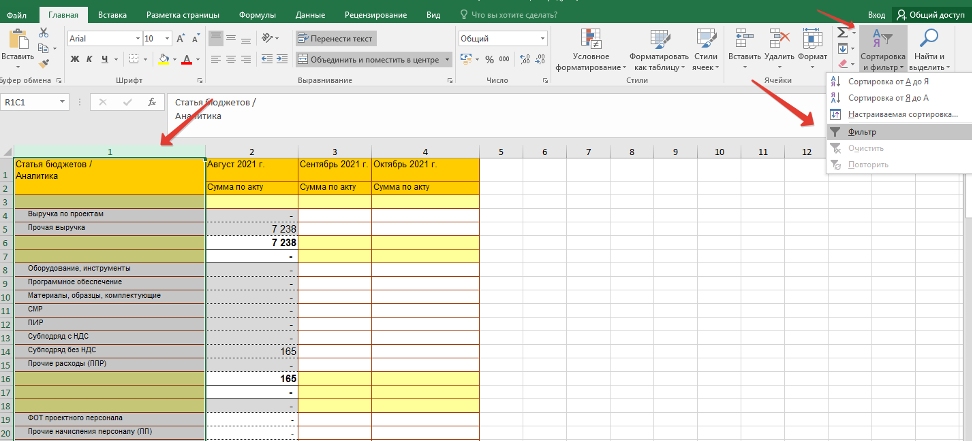
Task: Toggle bottom vertical alignment
Action: (x=246, y=38)
